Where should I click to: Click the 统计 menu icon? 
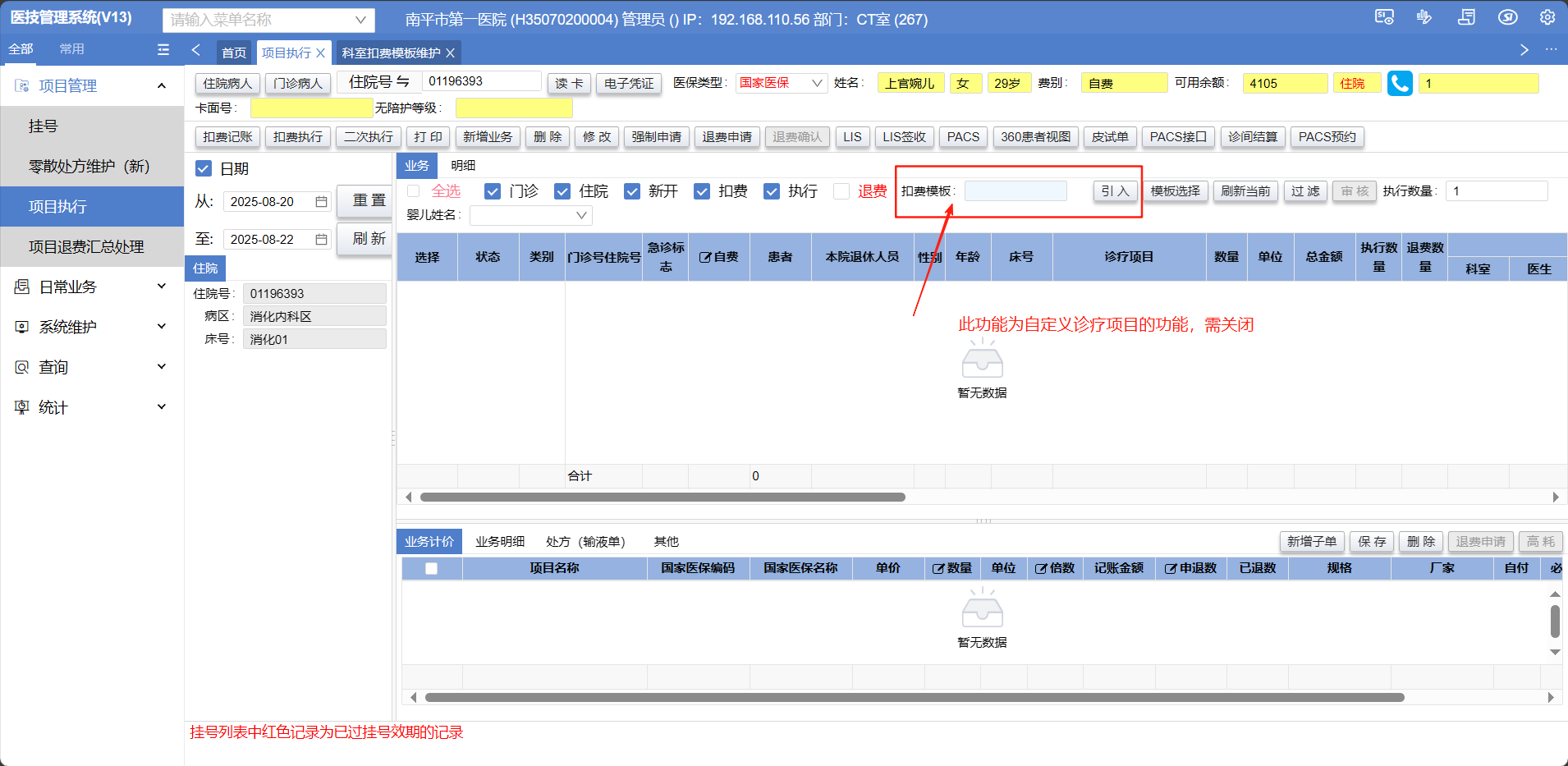pos(22,407)
